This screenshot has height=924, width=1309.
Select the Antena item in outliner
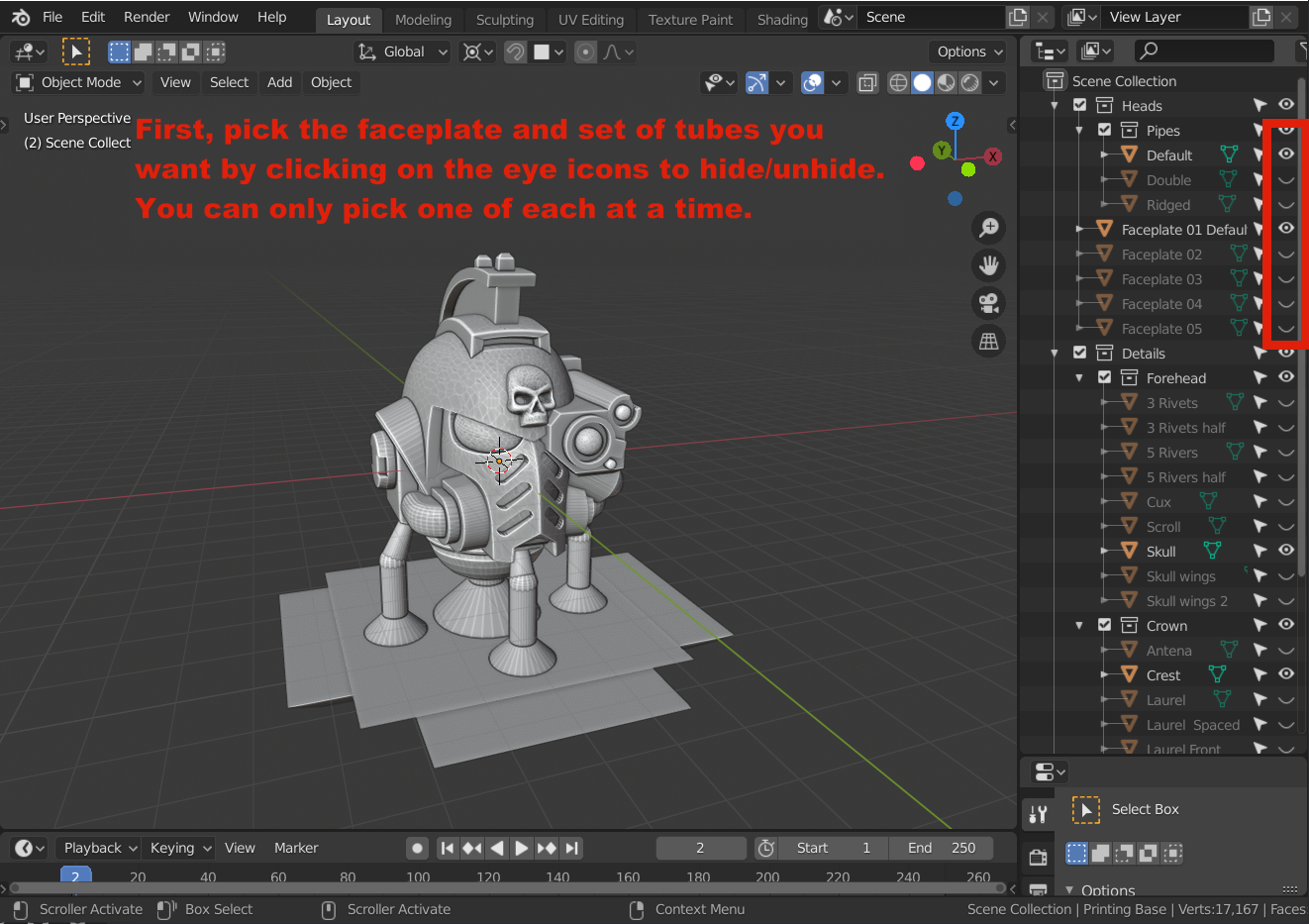(1168, 650)
